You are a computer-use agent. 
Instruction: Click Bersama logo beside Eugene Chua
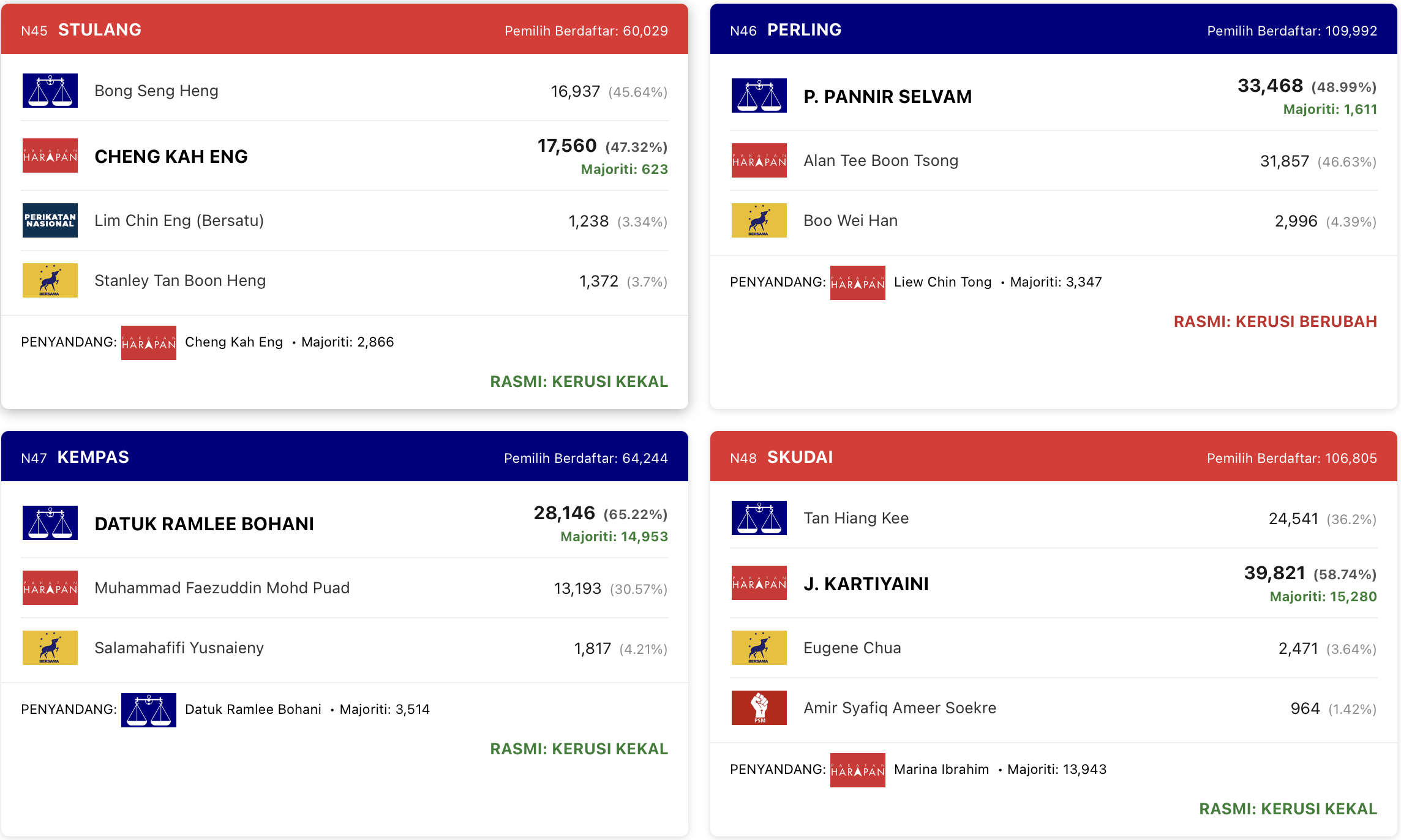[759, 648]
